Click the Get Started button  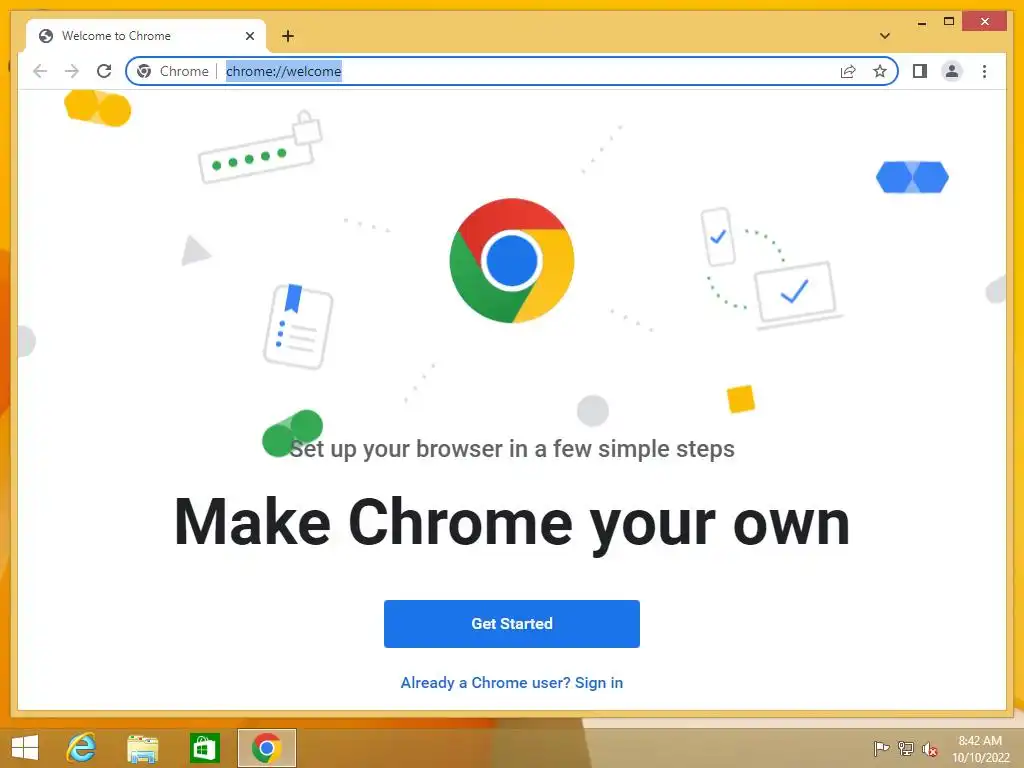point(512,624)
